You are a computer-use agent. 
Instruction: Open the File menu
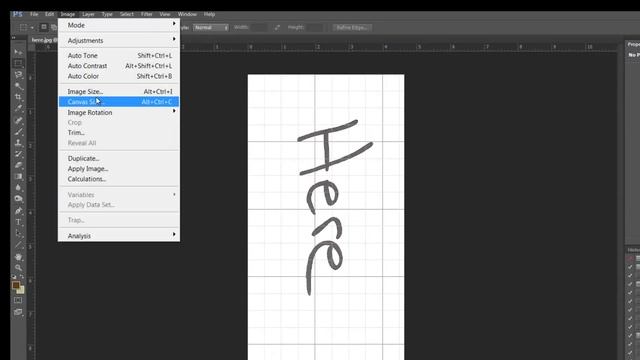34,14
